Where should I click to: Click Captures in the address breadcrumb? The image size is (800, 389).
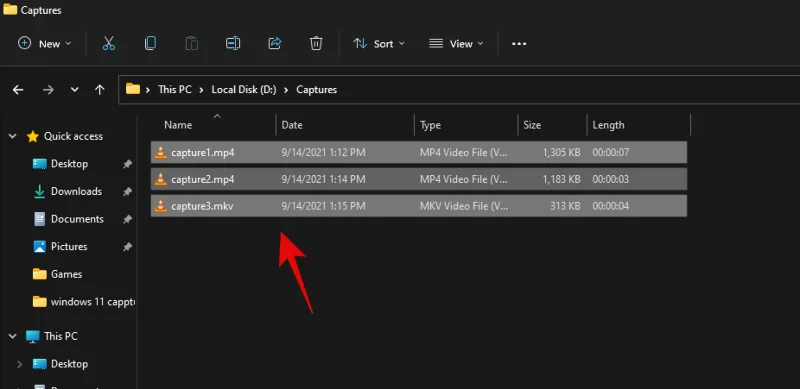click(x=316, y=90)
